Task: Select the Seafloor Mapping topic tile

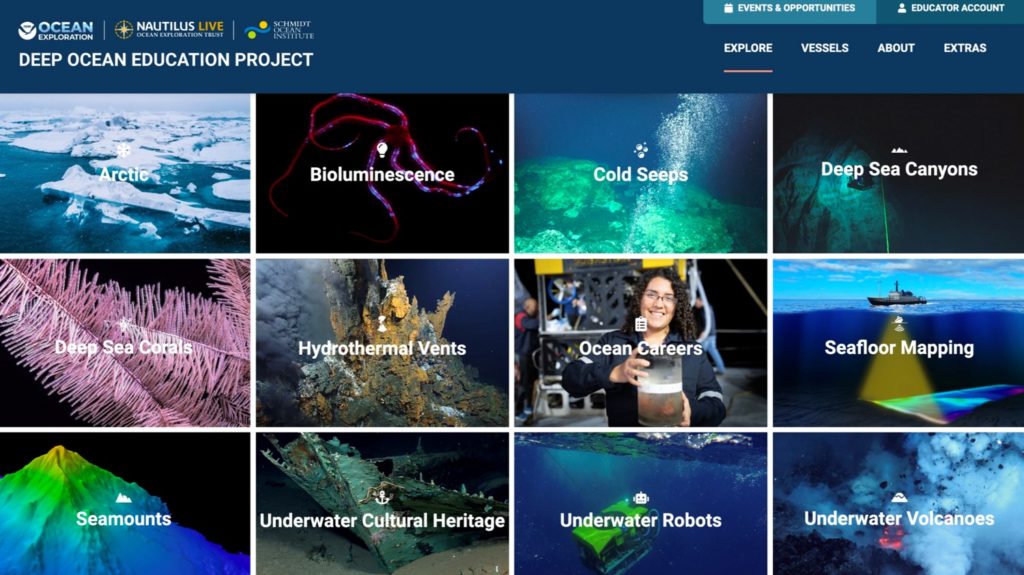Action: click(899, 343)
